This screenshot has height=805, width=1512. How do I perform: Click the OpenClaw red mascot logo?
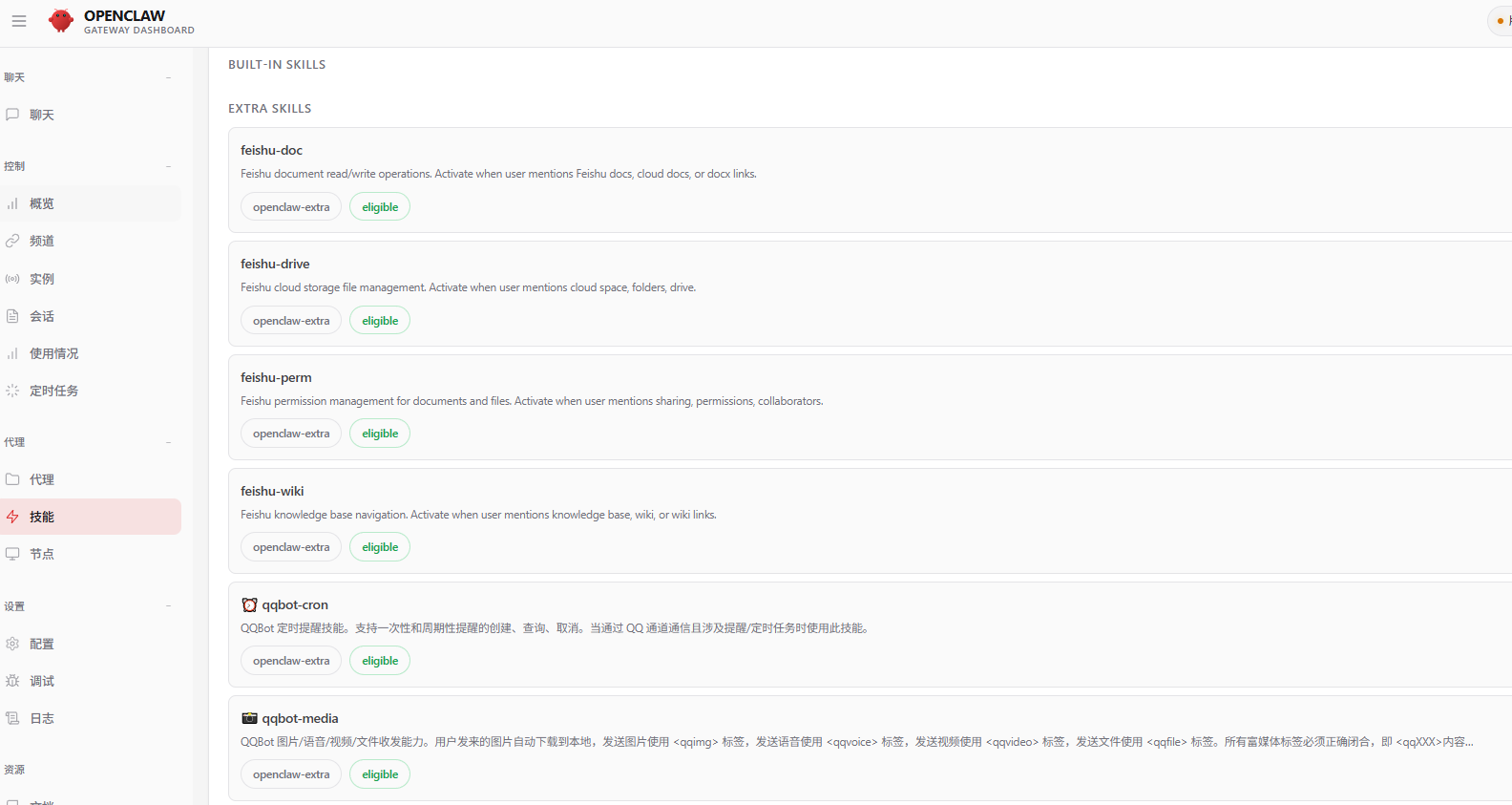61,21
